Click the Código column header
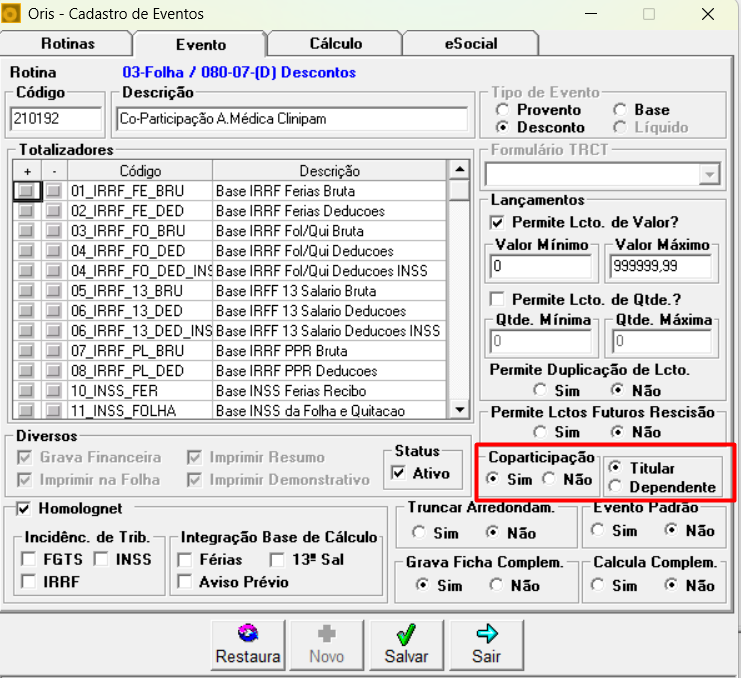741x678 pixels. point(140,171)
